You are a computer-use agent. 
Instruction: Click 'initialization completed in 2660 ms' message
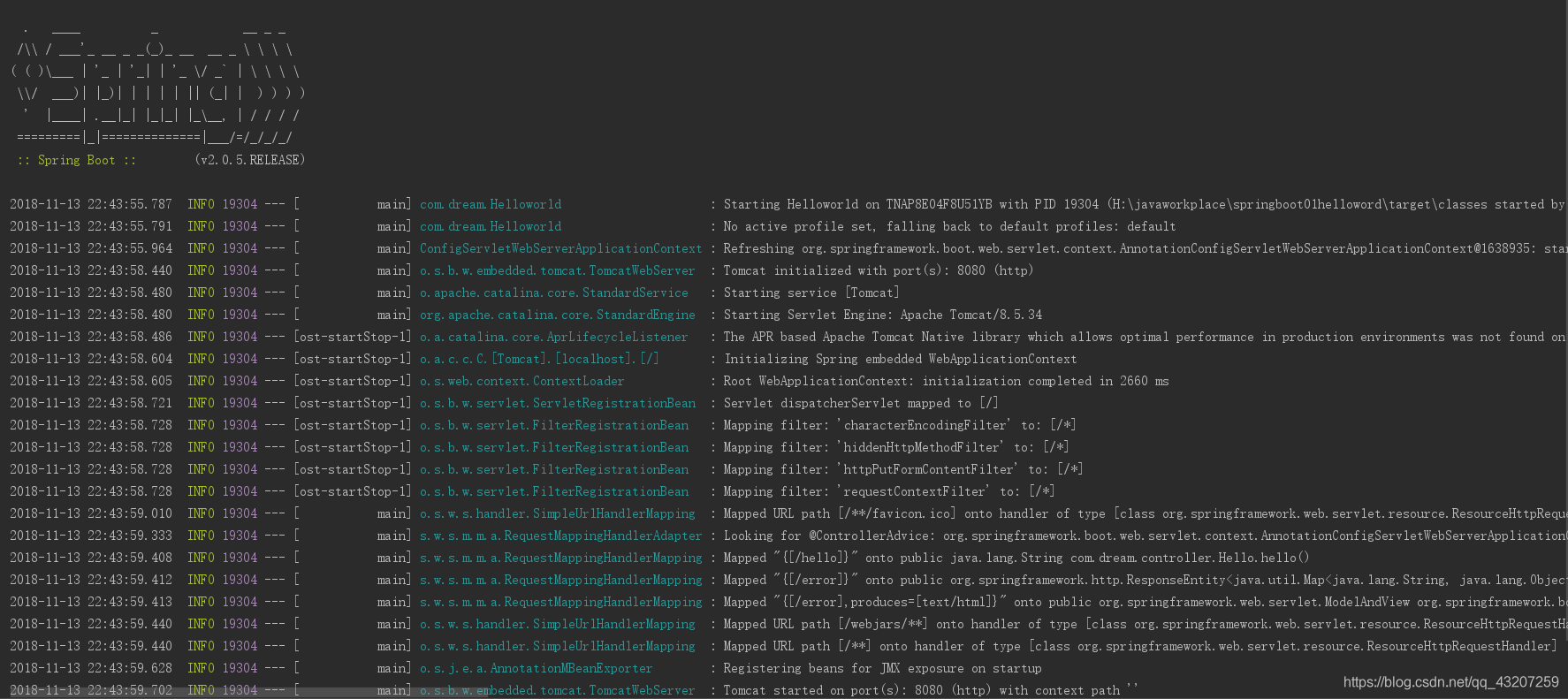tap(947, 381)
